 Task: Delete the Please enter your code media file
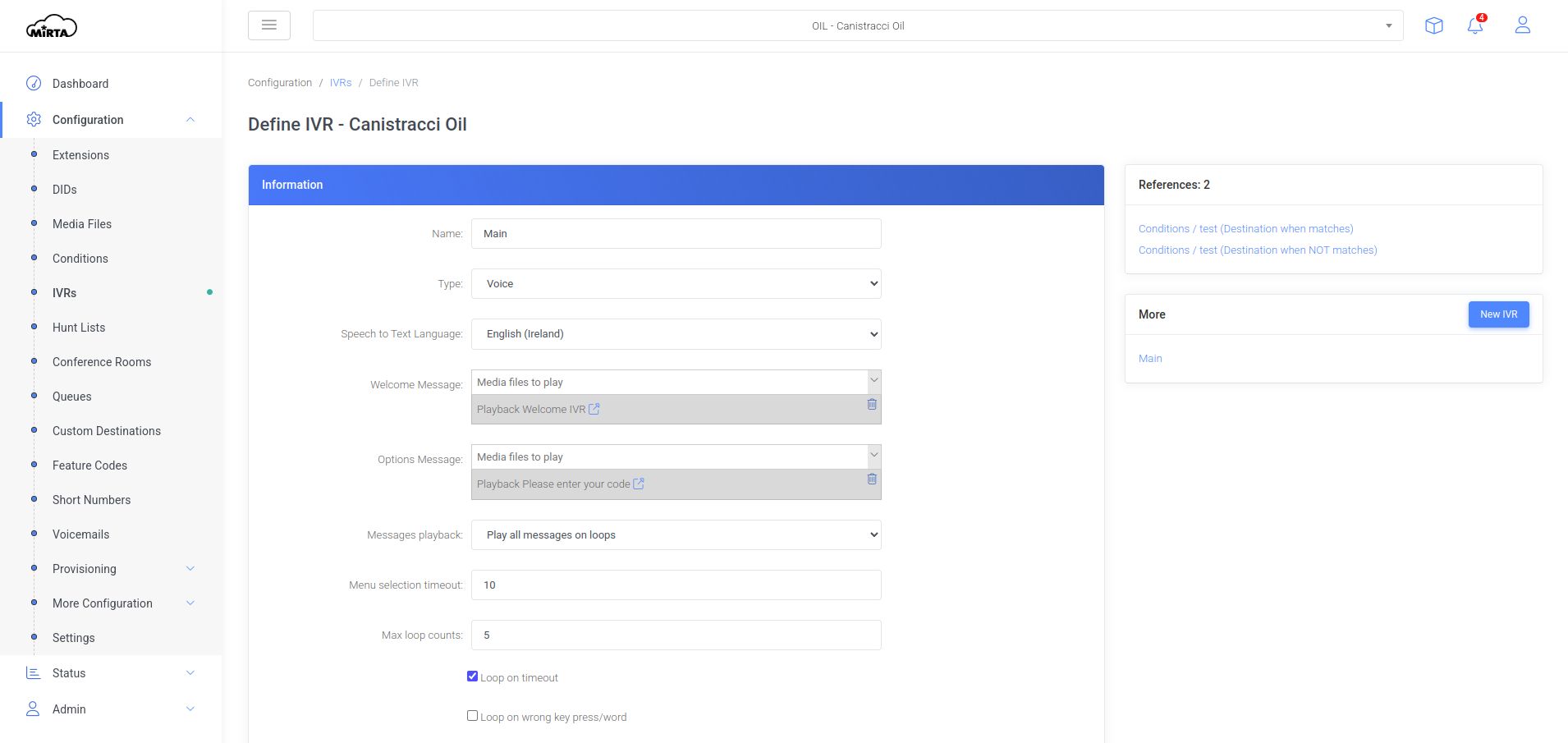point(872,479)
